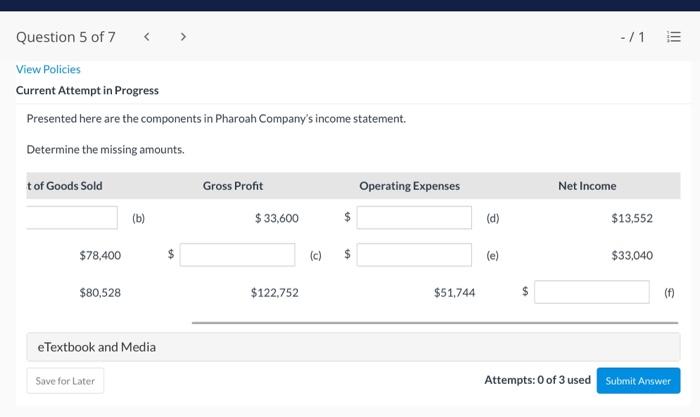Click the Question 5 of 7 title
Image resolution: width=700 pixels, height=417 pixels.
[x=66, y=38]
